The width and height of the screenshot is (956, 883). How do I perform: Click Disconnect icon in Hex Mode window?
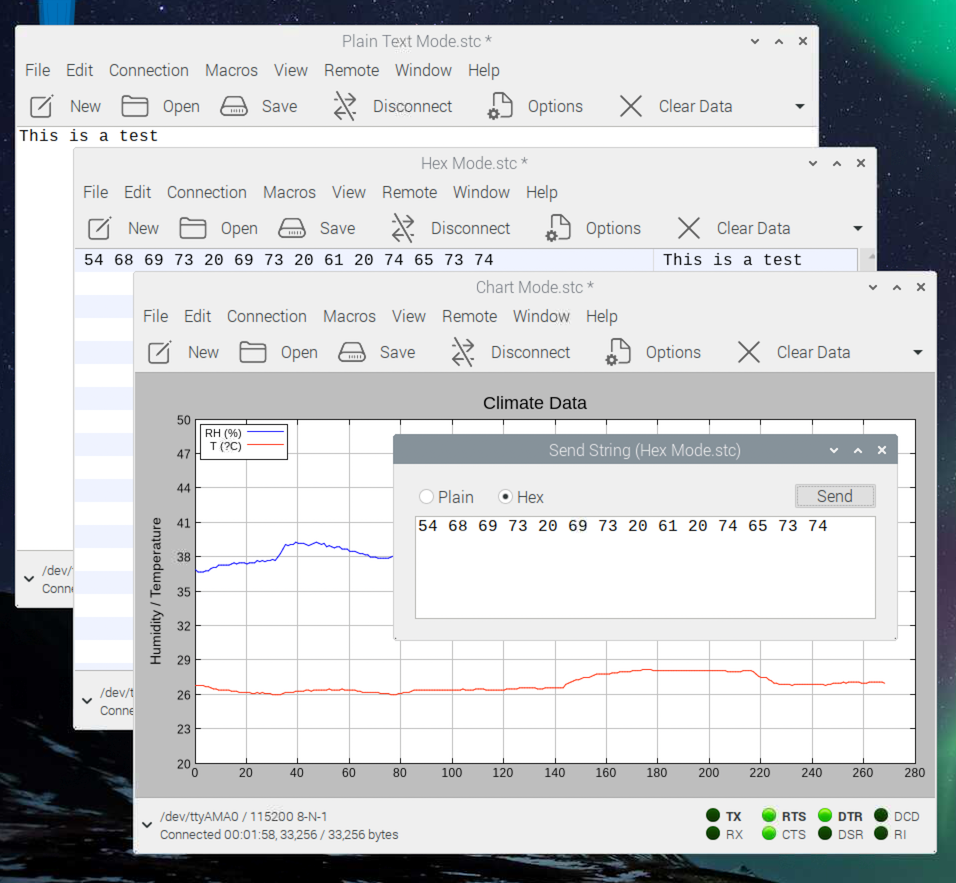pyautogui.click(x=403, y=228)
